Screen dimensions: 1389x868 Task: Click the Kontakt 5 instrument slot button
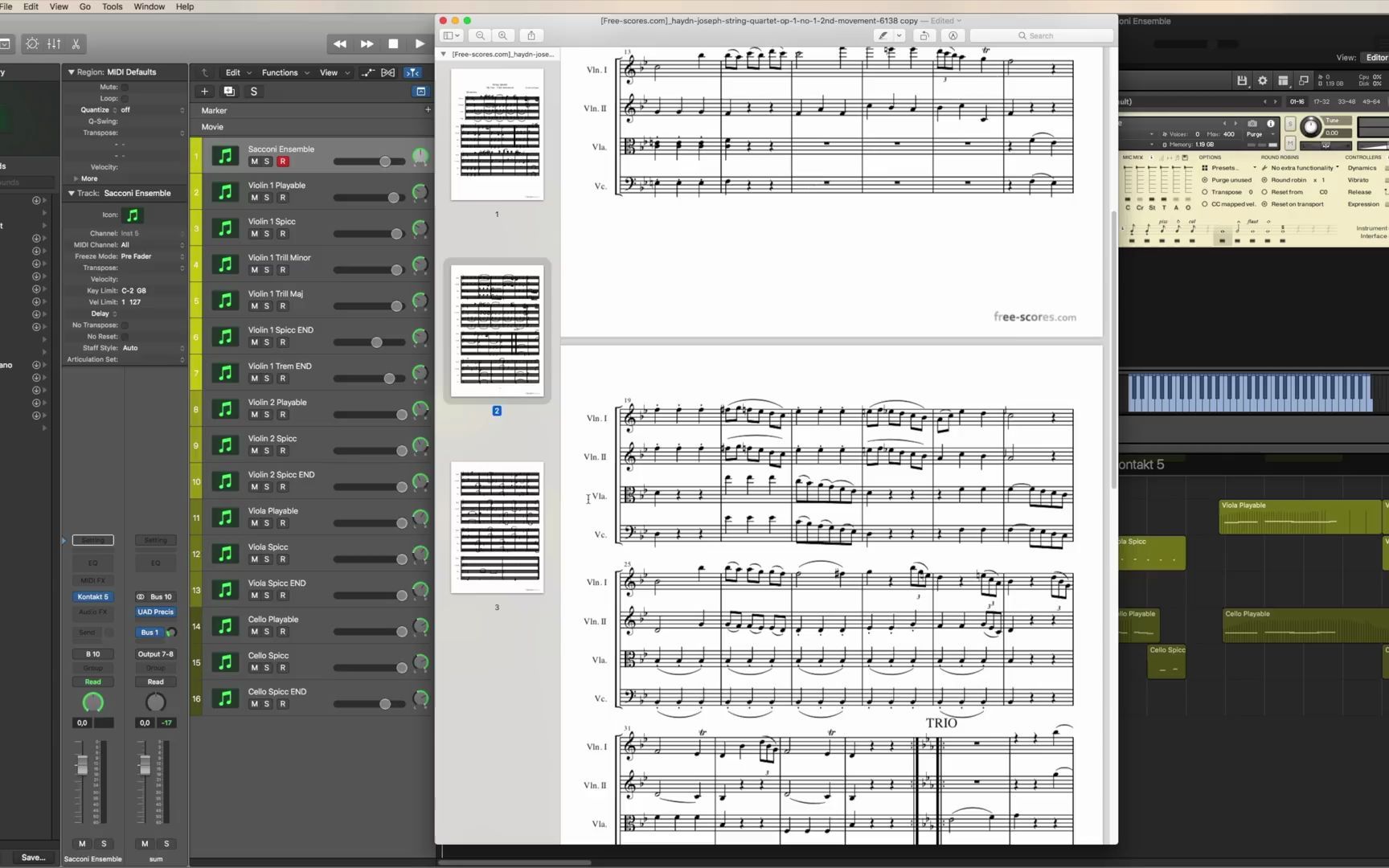coord(92,597)
